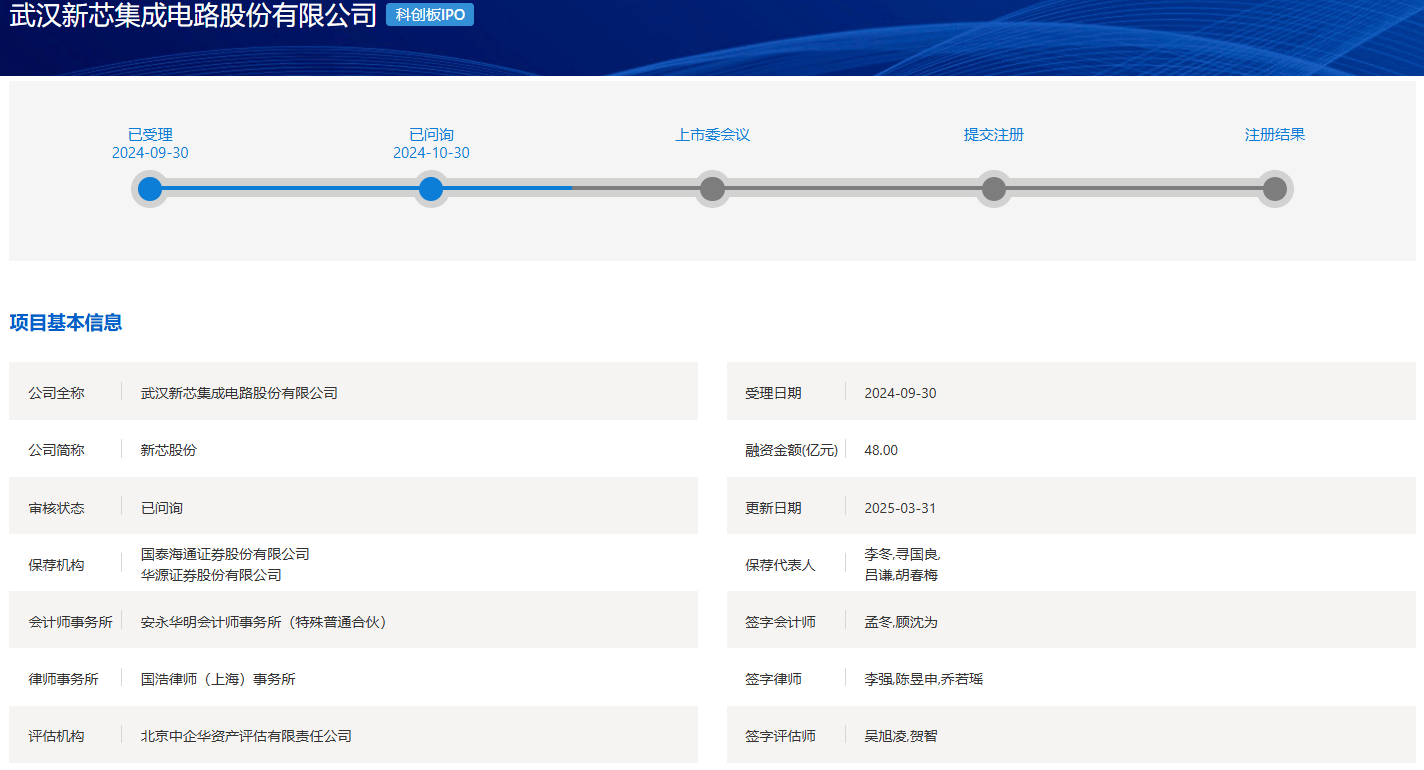This screenshot has height=770, width=1424.
Task: Click 北京中企华资产评估有限责任公司 appraiser entry
Action: [246, 736]
